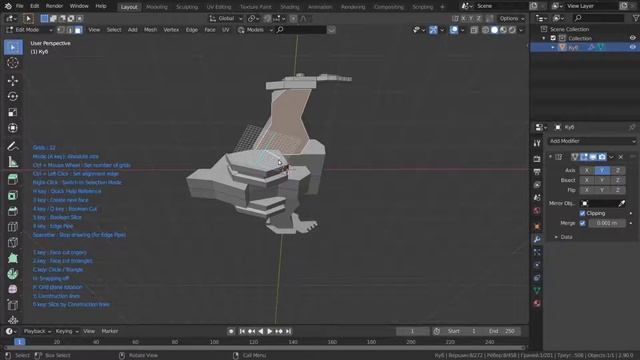
Task: Open the Keying dropdown in timeline
Action: pyautogui.click(x=67, y=331)
